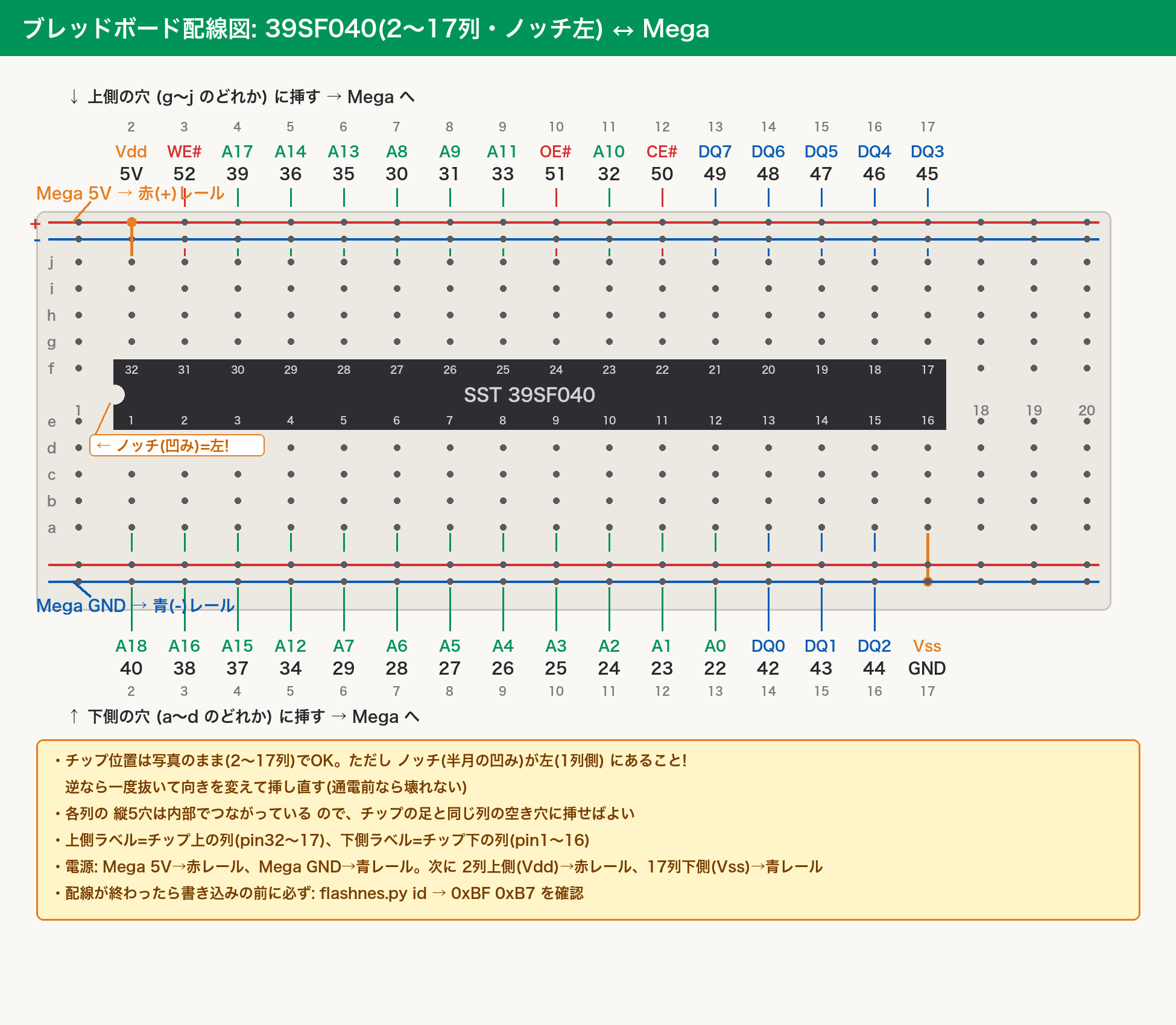Screen dimensions: 1176x1025
Task: Click the orange 'Vdd' pin label
Action: [131, 151]
